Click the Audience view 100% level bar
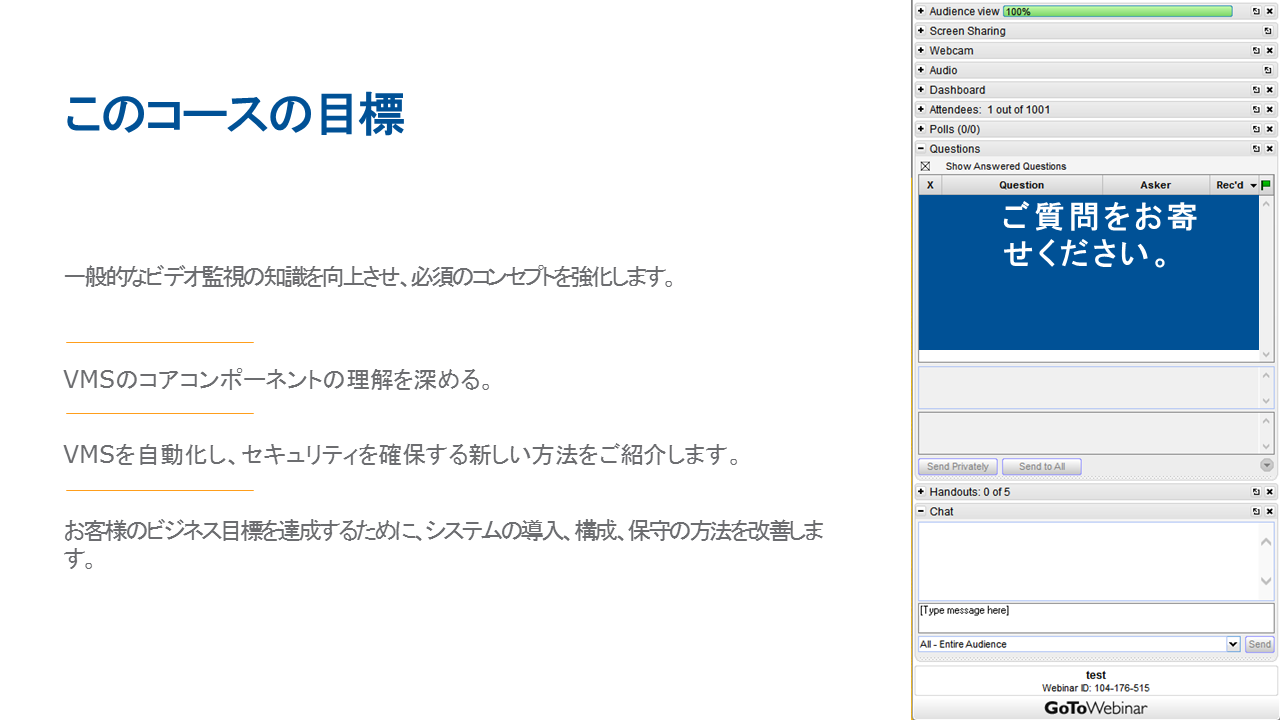 coord(1118,11)
